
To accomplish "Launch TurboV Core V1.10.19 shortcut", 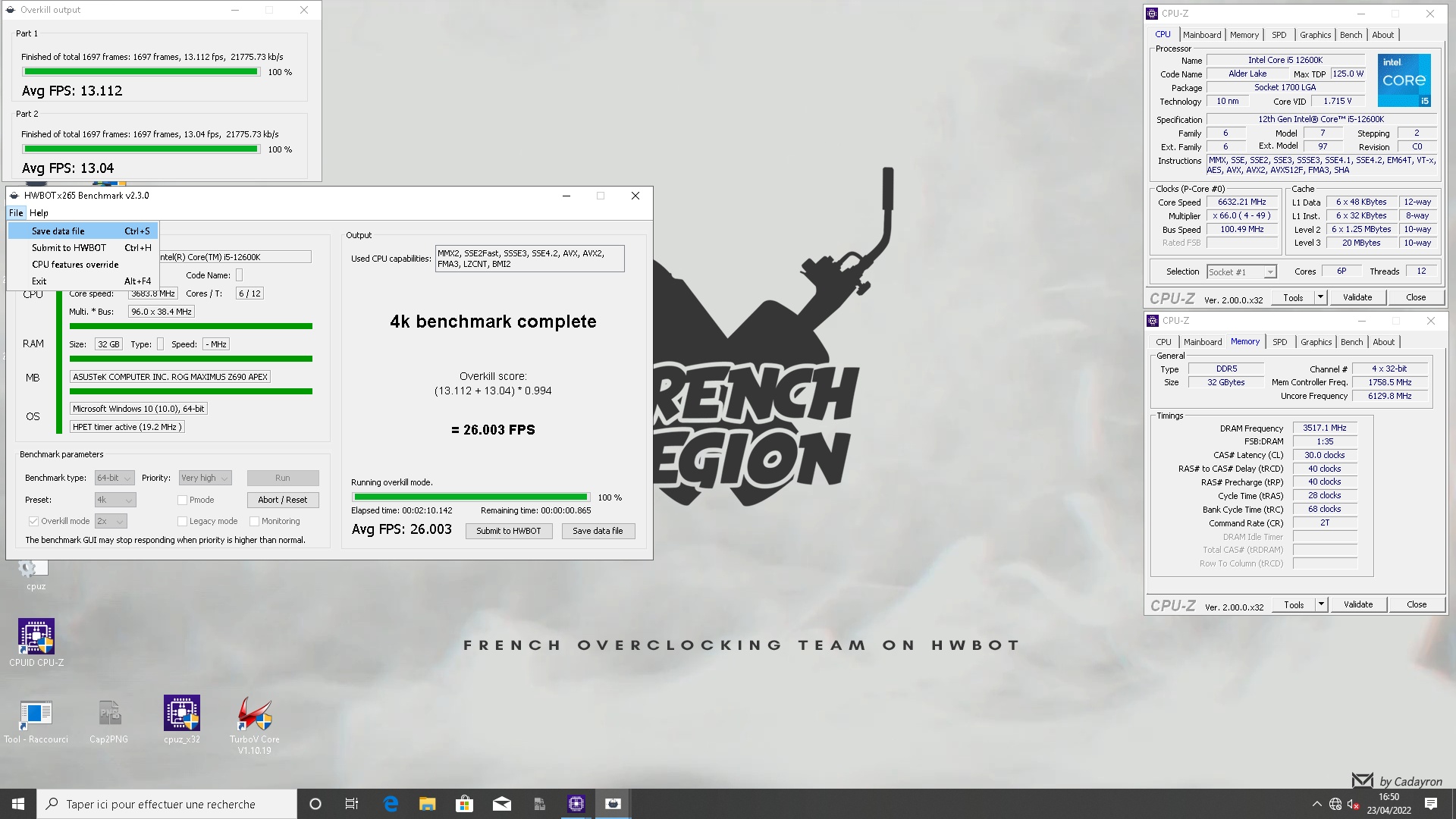I will point(254,724).
